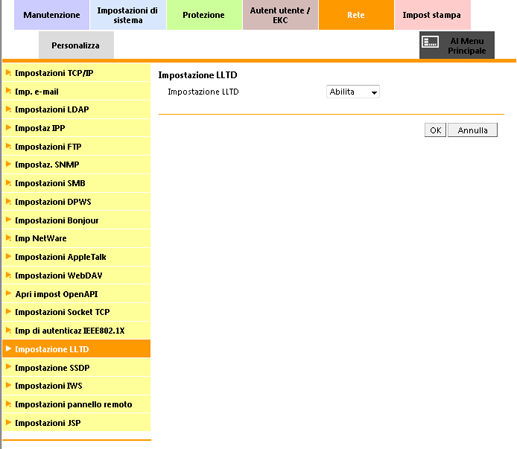Open Impostazioni IWS settings
Screen dimensions: 517x449
[76, 386]
